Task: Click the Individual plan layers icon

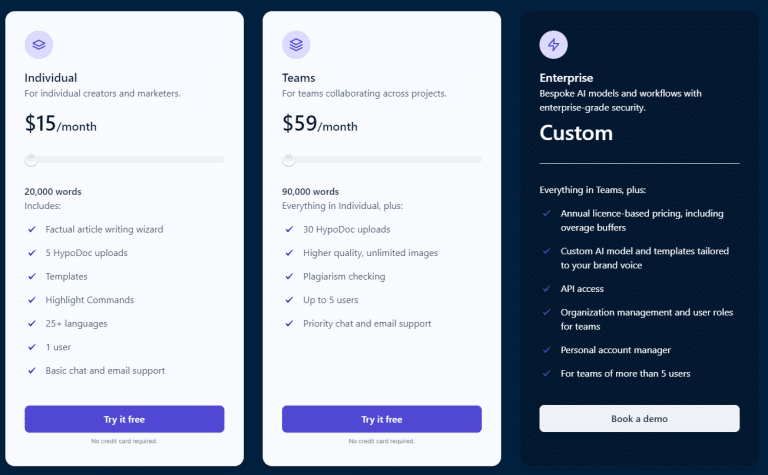Action: [39, 45]
